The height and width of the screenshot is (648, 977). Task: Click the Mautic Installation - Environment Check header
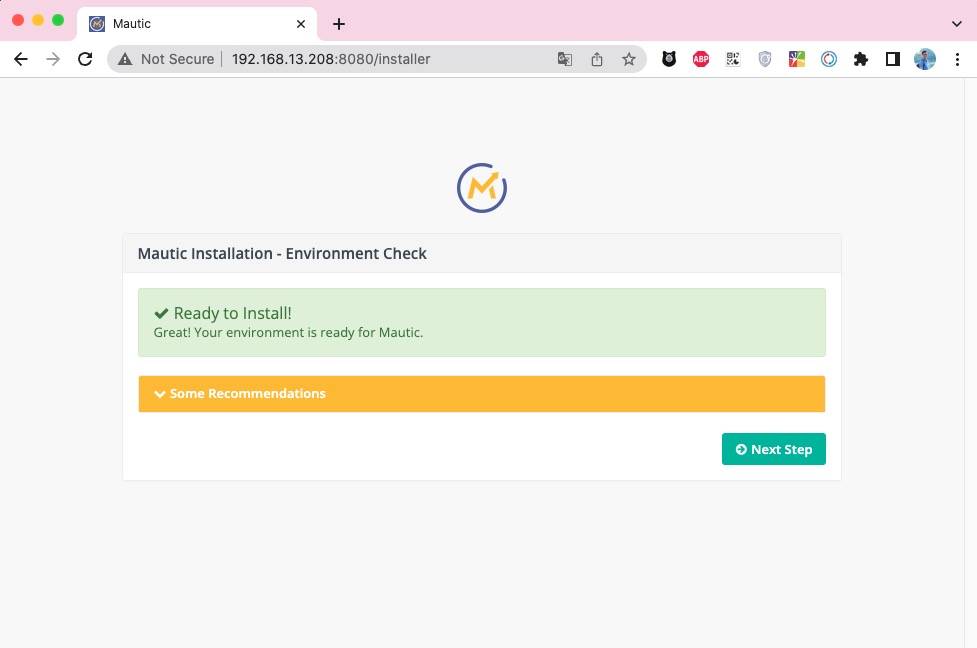pos(282,254)
